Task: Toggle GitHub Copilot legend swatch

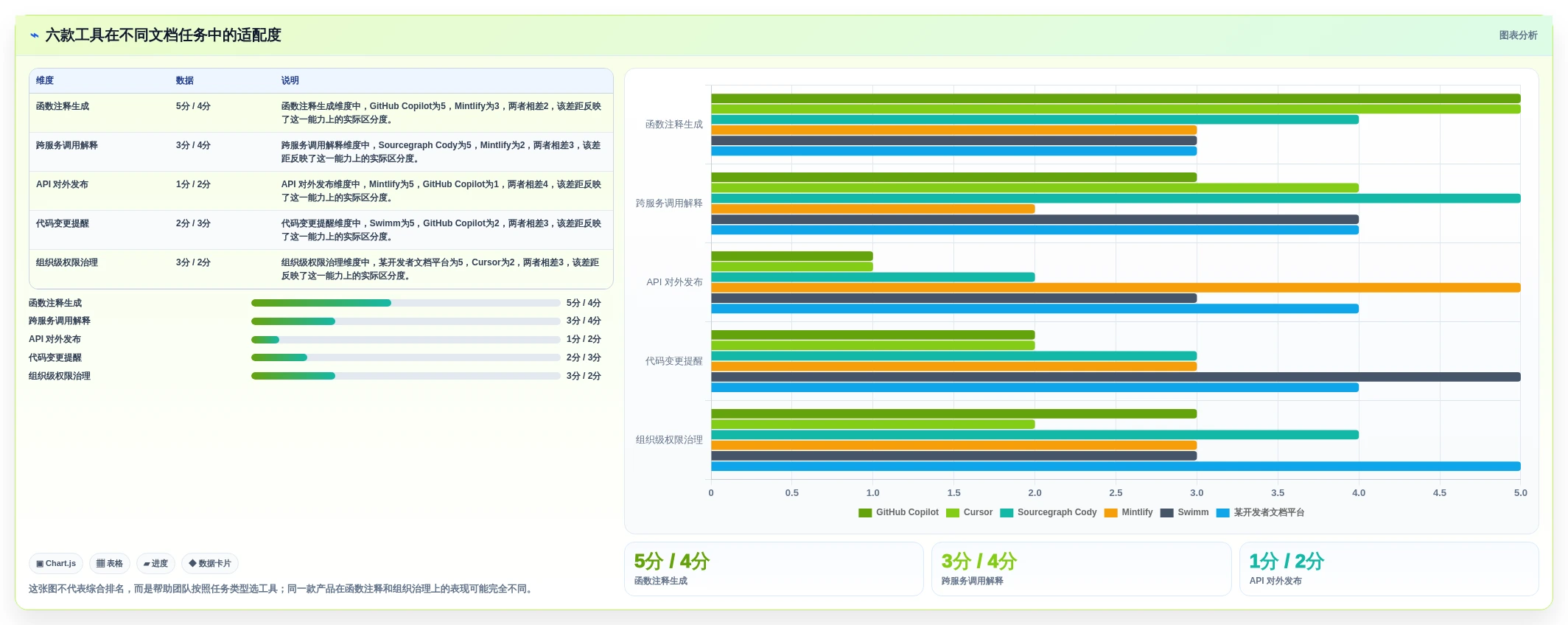Action: pos(865,513)
